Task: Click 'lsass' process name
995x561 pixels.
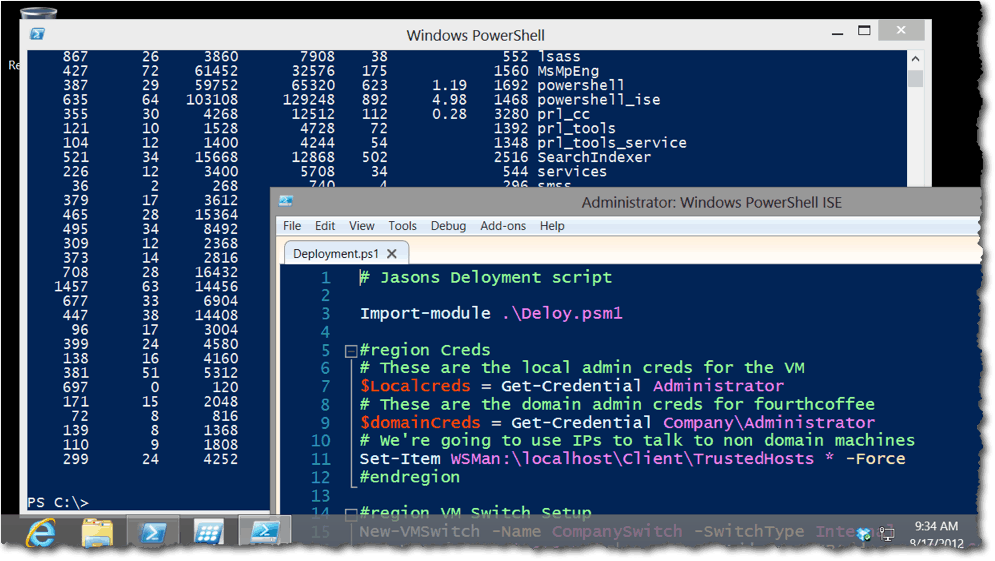Action: pos(559,57)
